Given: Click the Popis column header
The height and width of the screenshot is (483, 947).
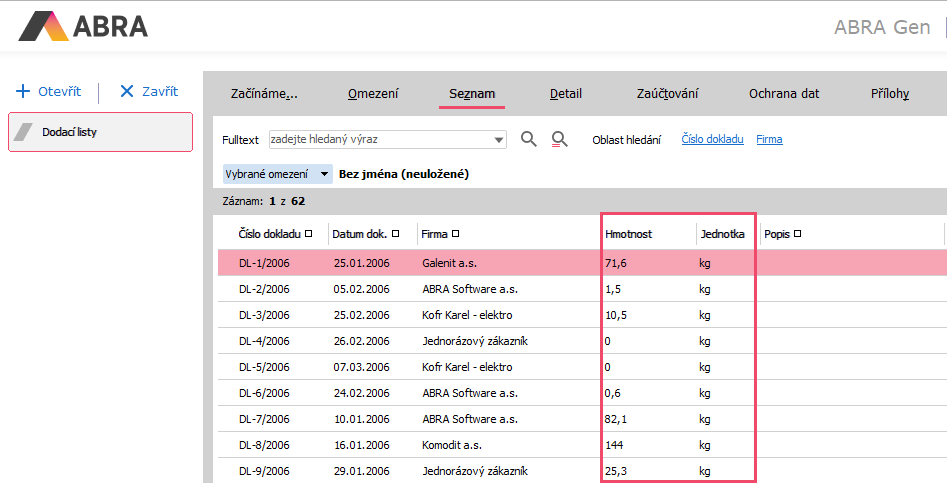Looking at the screenshot, I should pos(777,234).
